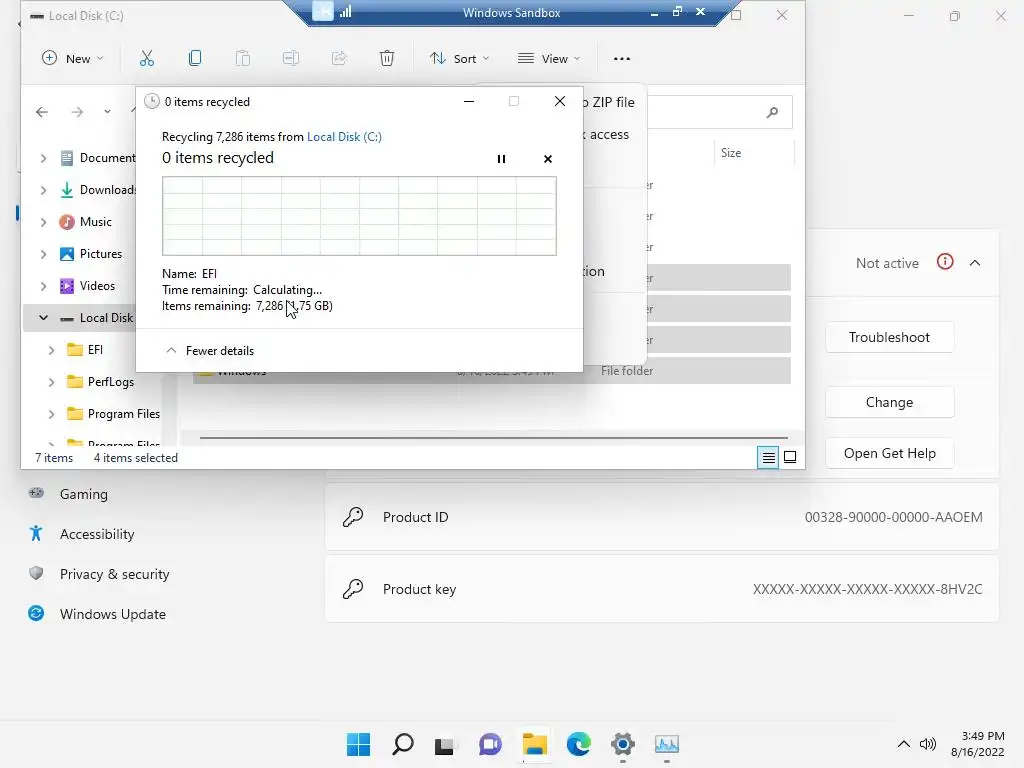Viewport: 1024px width, 768px height.
Task: Open the recent locations chevron dropdown
Action: coord(107,112)
